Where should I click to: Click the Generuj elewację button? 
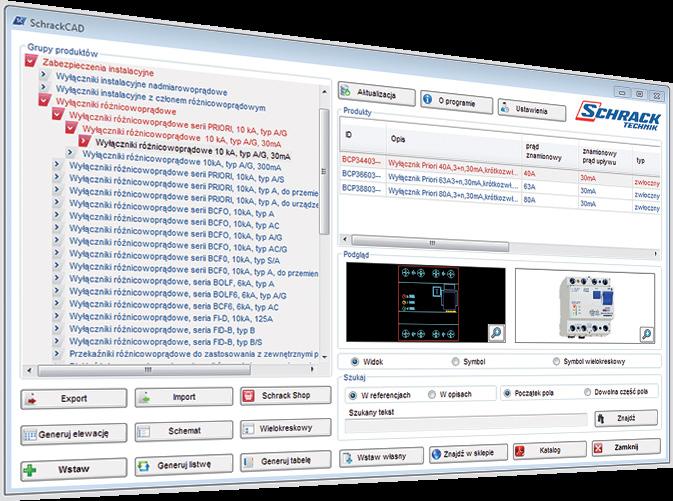tap(74, 434)
